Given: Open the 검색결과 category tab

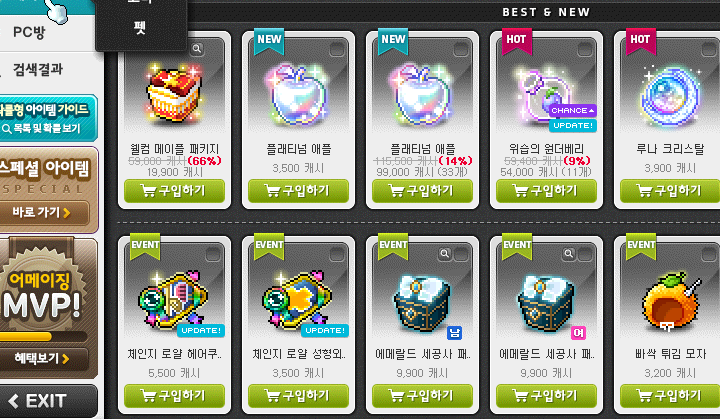Looking at the screenshot, I should pyautogui.click(x=38, y=69).
